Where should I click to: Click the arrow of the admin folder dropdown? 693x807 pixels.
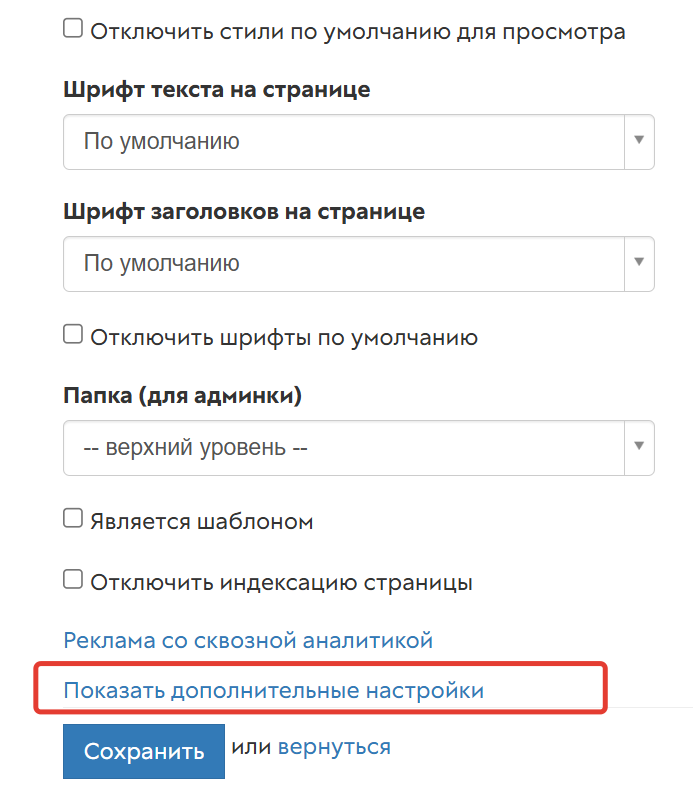[638, 447]
